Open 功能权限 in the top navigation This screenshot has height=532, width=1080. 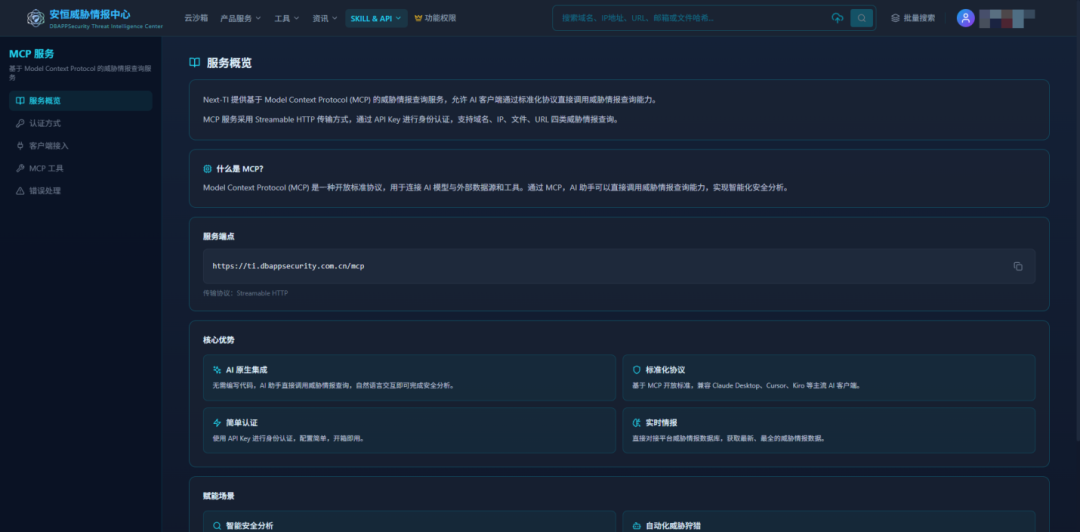440,18
